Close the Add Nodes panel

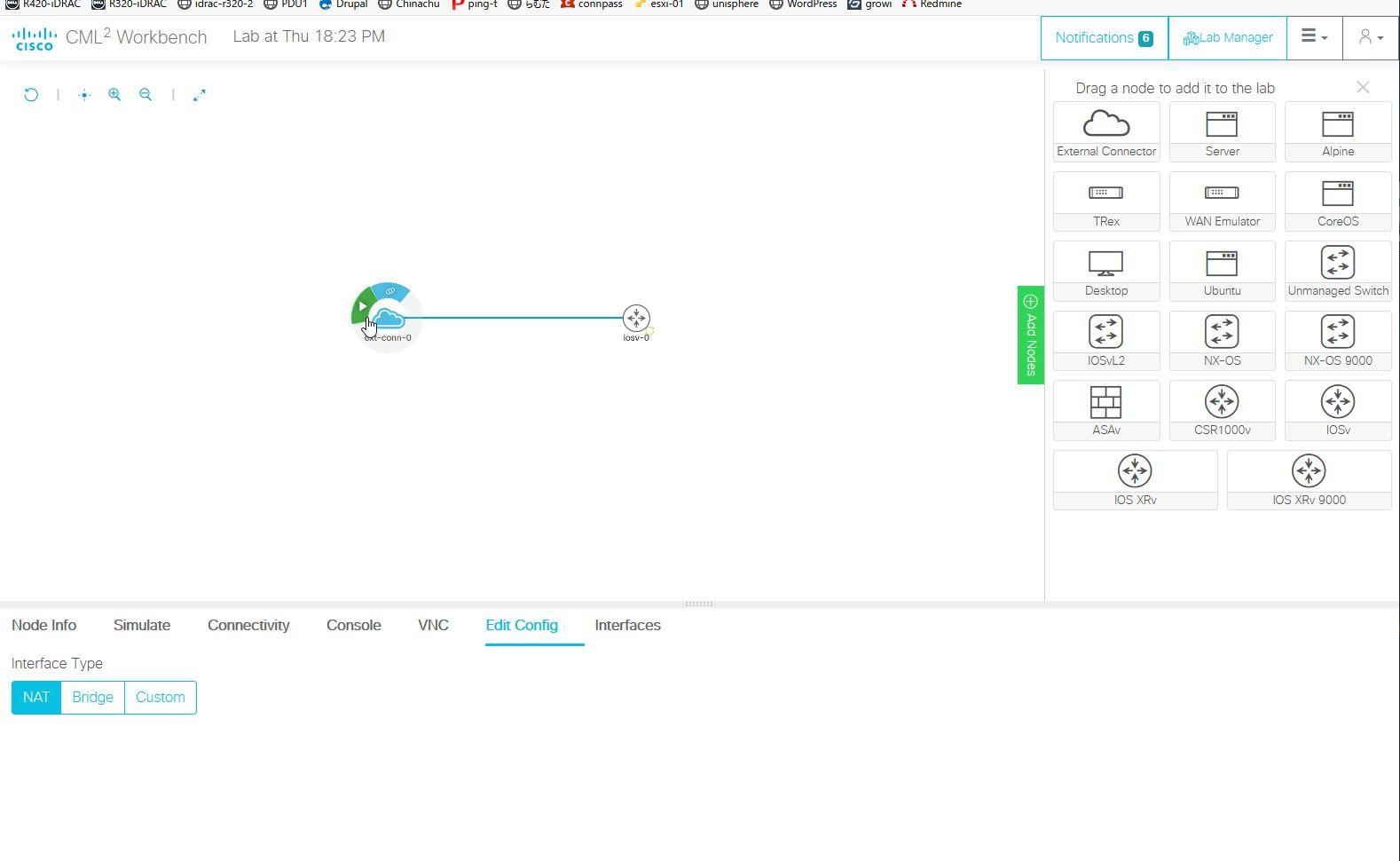click(1363, 87)
